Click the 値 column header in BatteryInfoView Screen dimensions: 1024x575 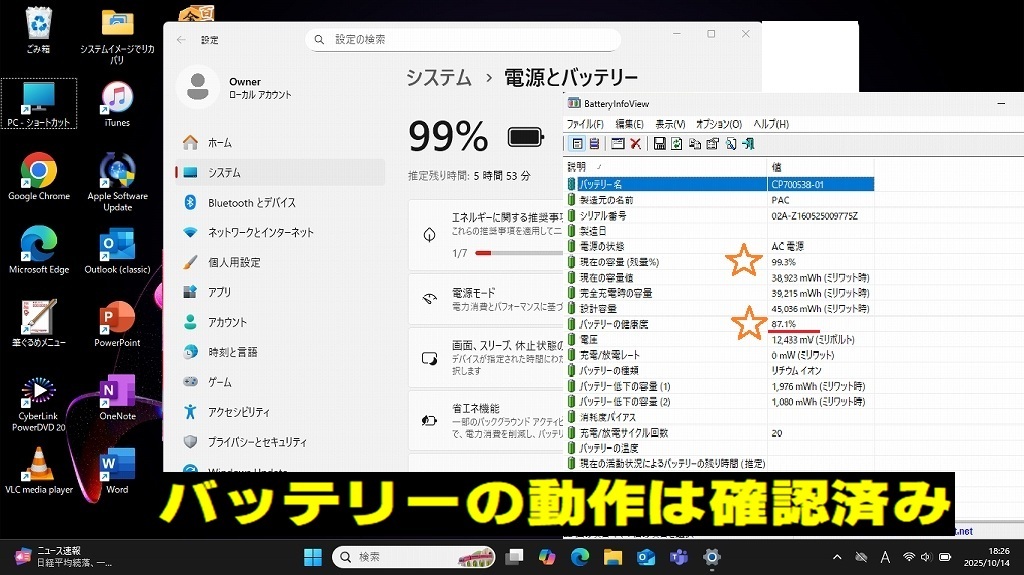click(821, 167)
